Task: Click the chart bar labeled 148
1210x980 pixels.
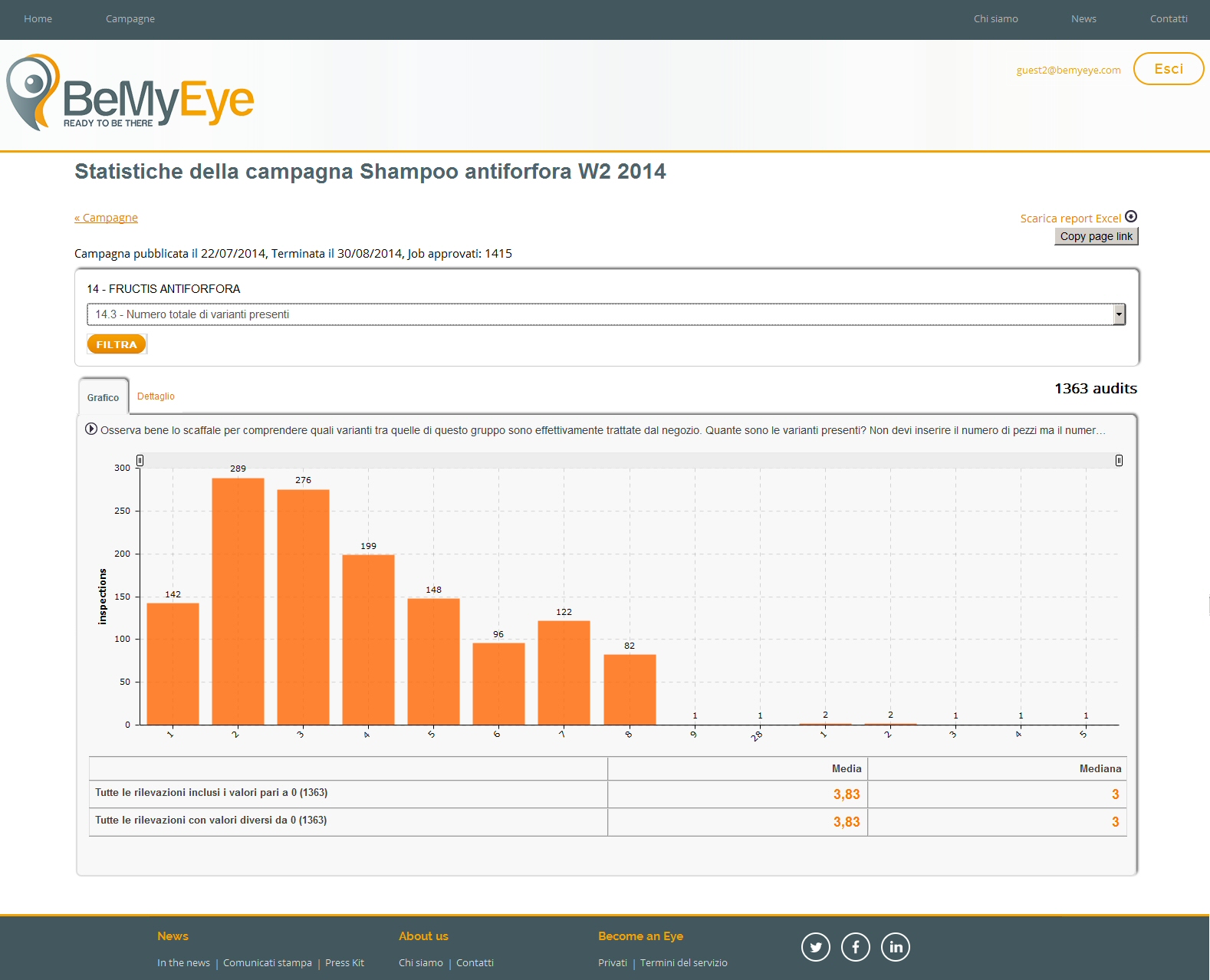Action: [x=433, y=661]
